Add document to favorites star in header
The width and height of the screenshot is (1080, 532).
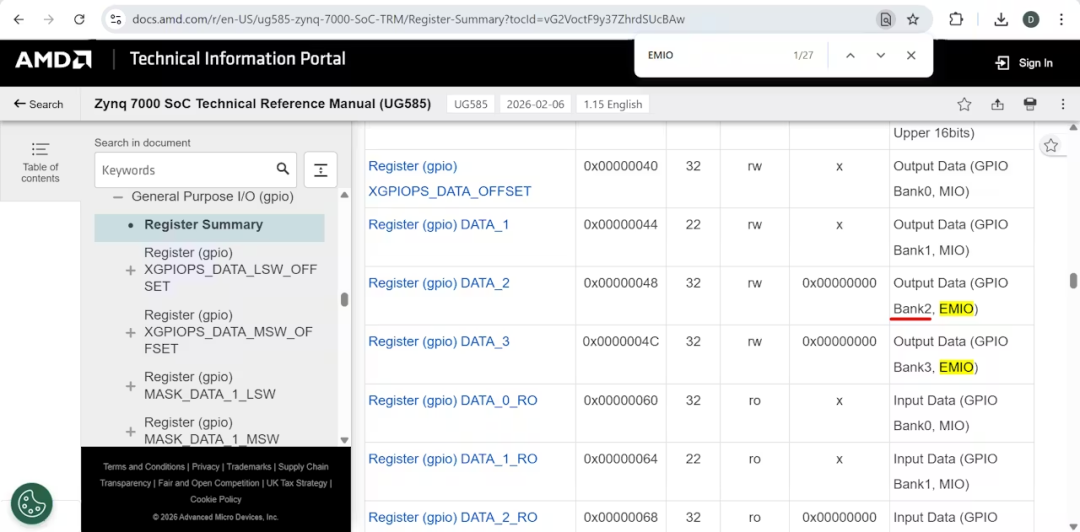(x=964, y=104)
